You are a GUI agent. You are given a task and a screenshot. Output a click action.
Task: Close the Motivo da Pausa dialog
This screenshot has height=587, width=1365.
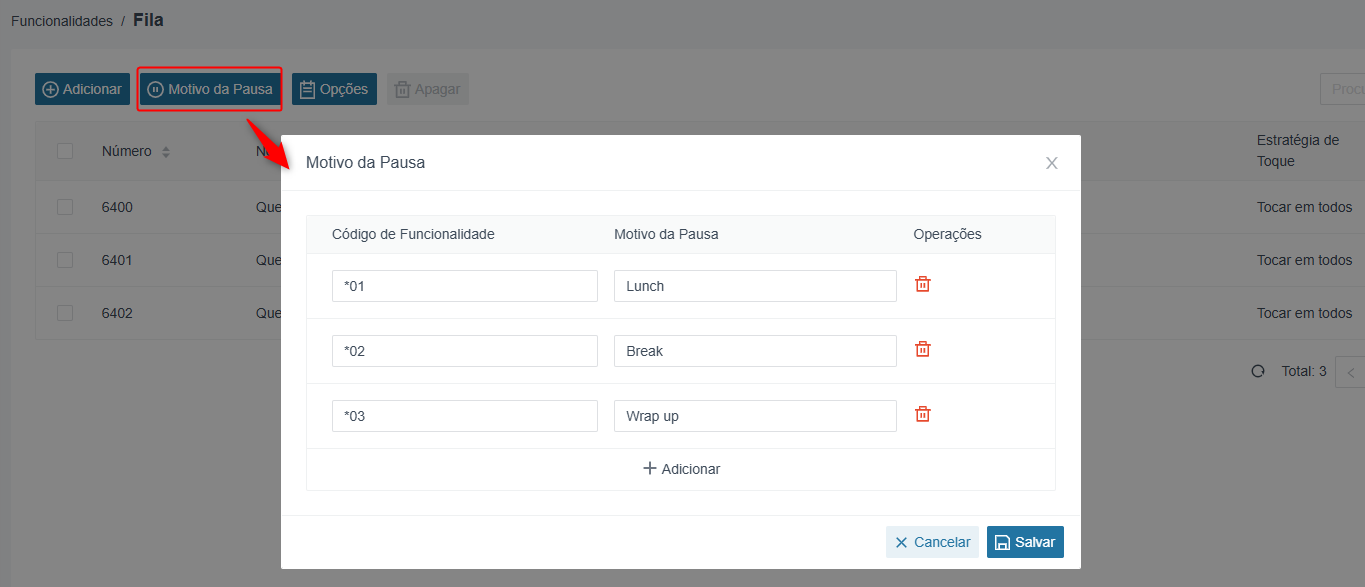click(x=1051, y=163)
